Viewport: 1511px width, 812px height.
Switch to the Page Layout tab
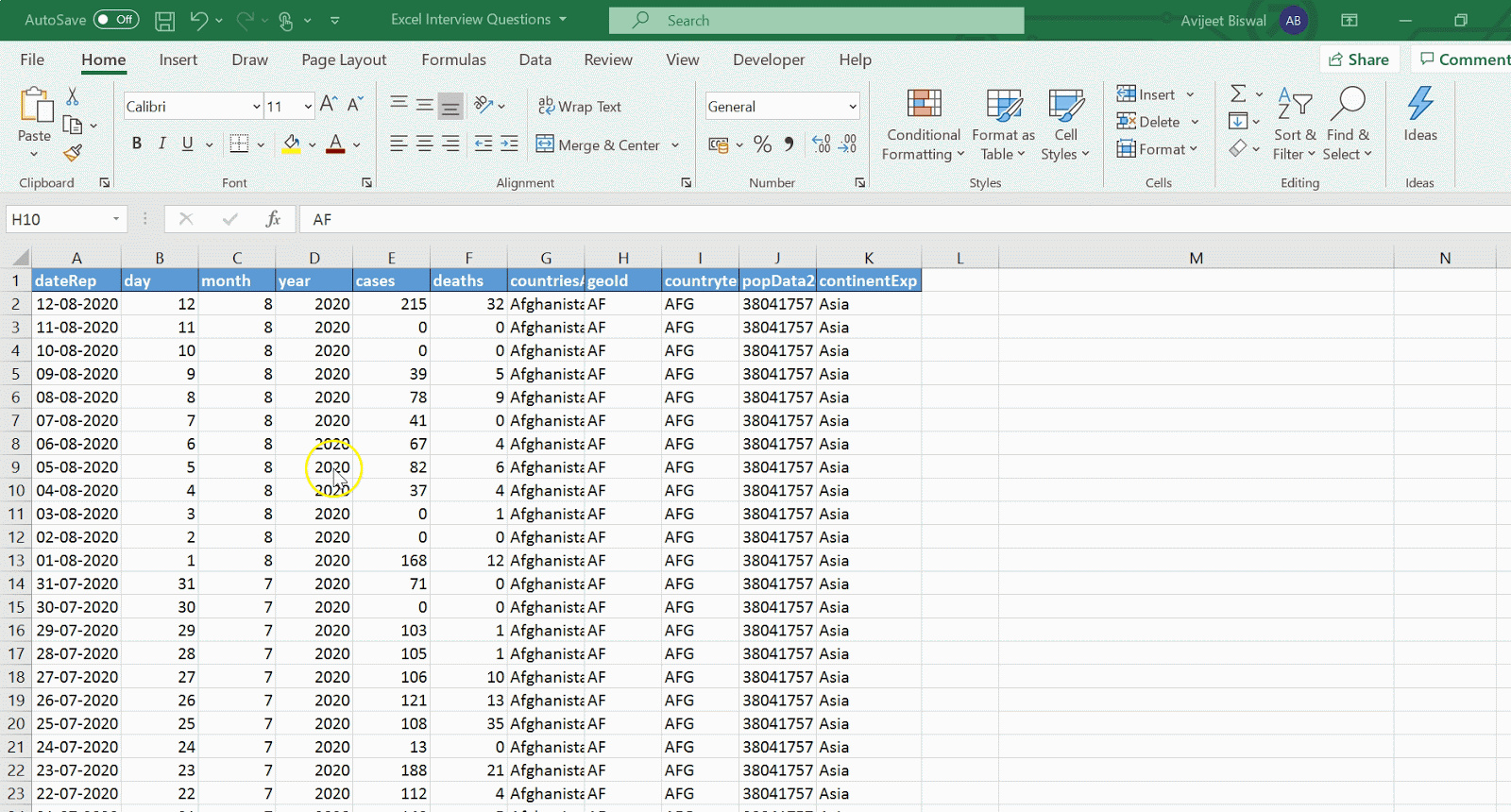click(344, 59)
